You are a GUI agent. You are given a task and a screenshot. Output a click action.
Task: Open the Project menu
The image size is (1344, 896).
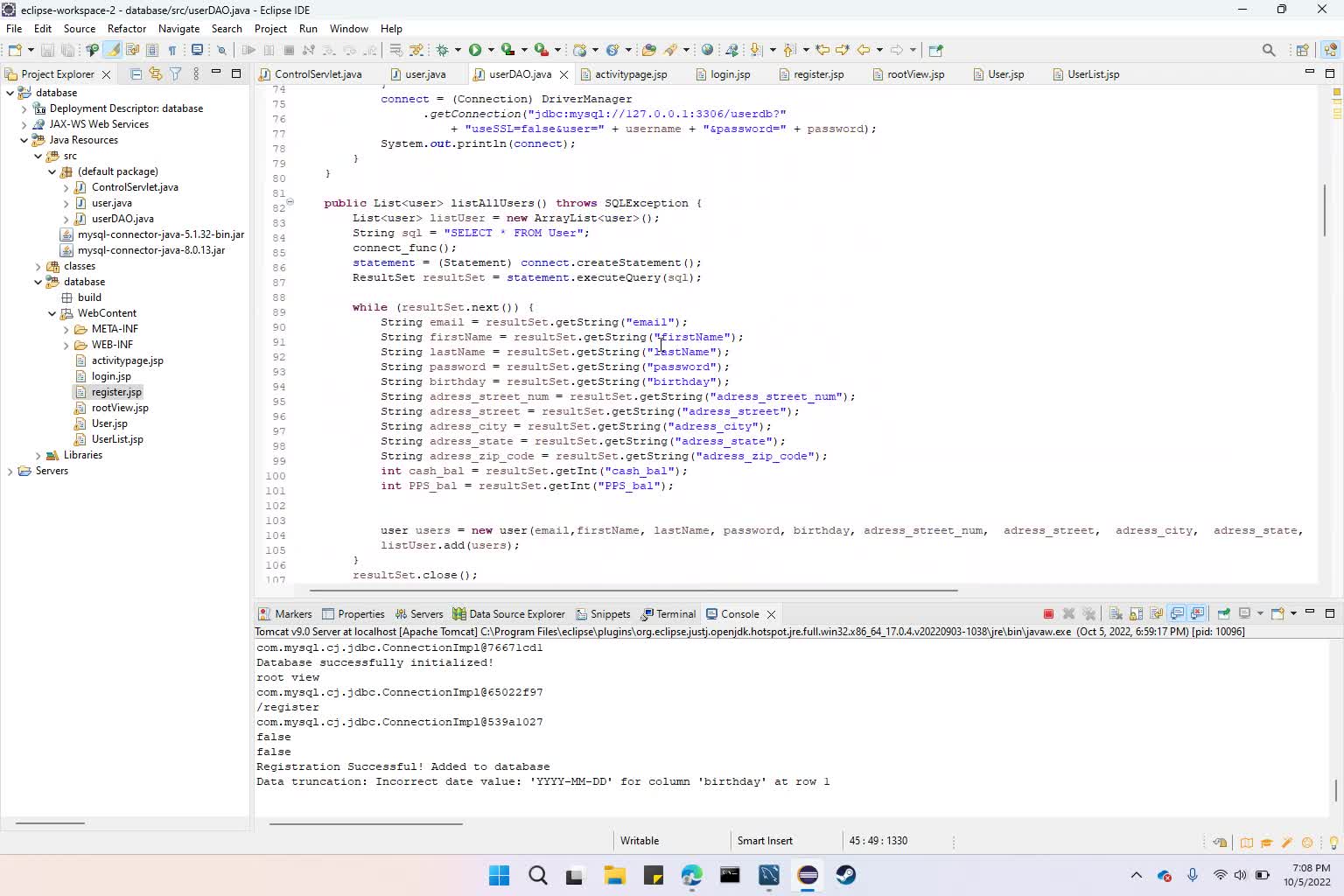point(270,28)
